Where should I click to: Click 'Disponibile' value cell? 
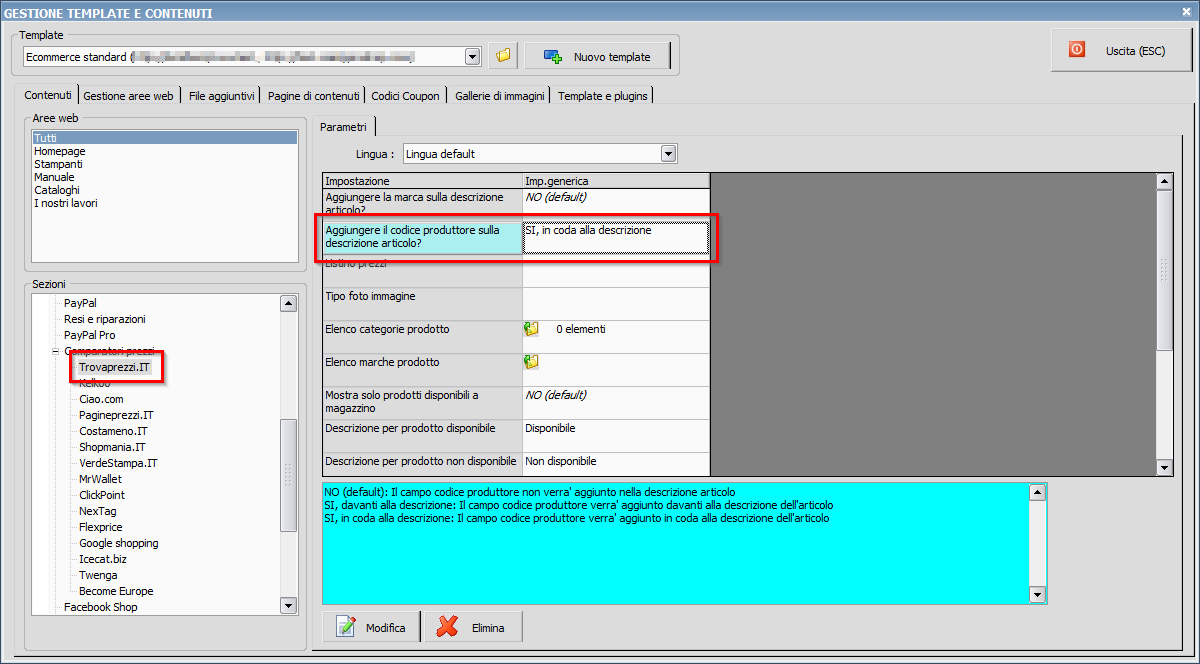(x=616, y=436)
